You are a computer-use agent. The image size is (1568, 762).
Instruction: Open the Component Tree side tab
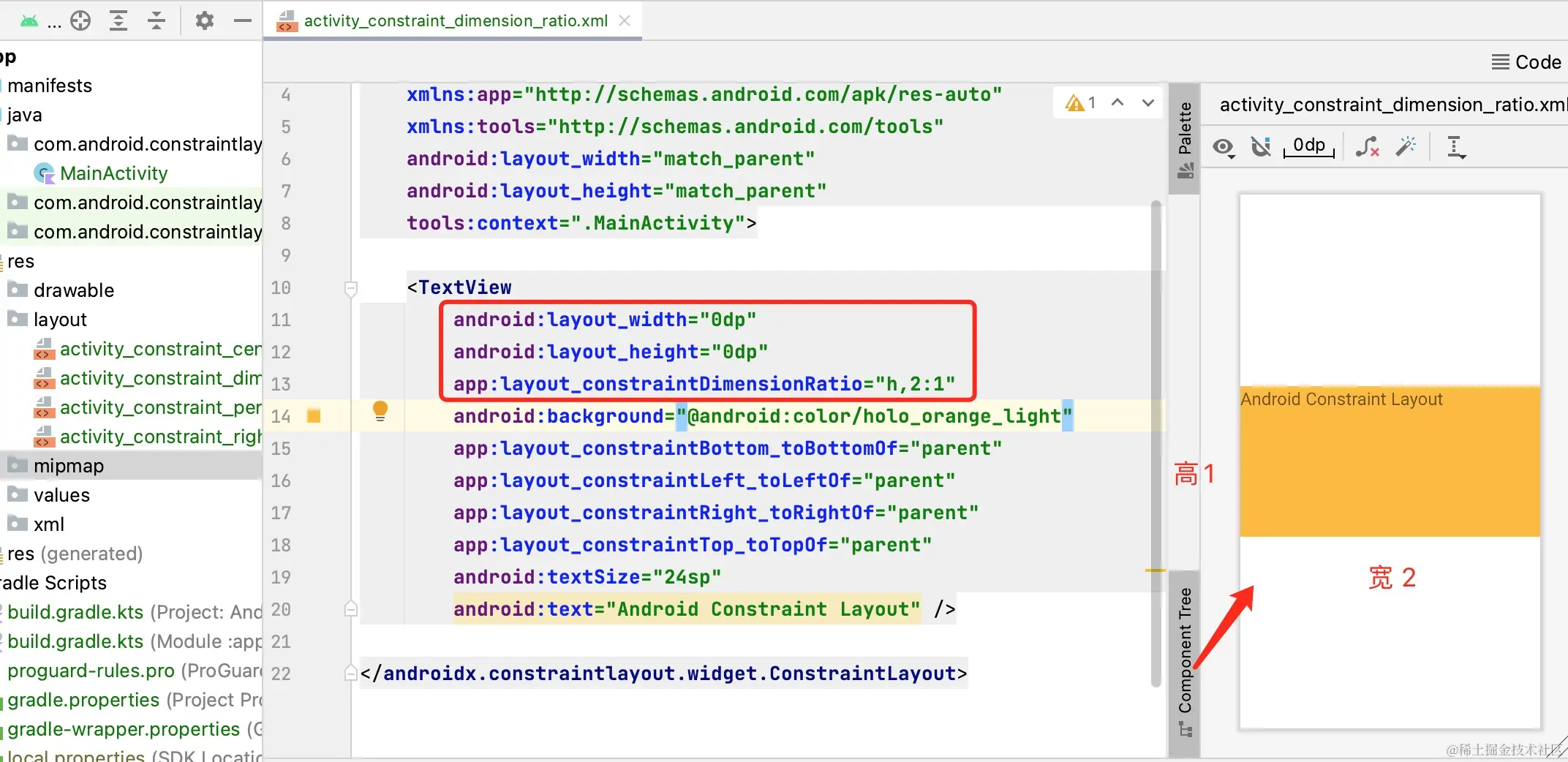[1185, 663]
